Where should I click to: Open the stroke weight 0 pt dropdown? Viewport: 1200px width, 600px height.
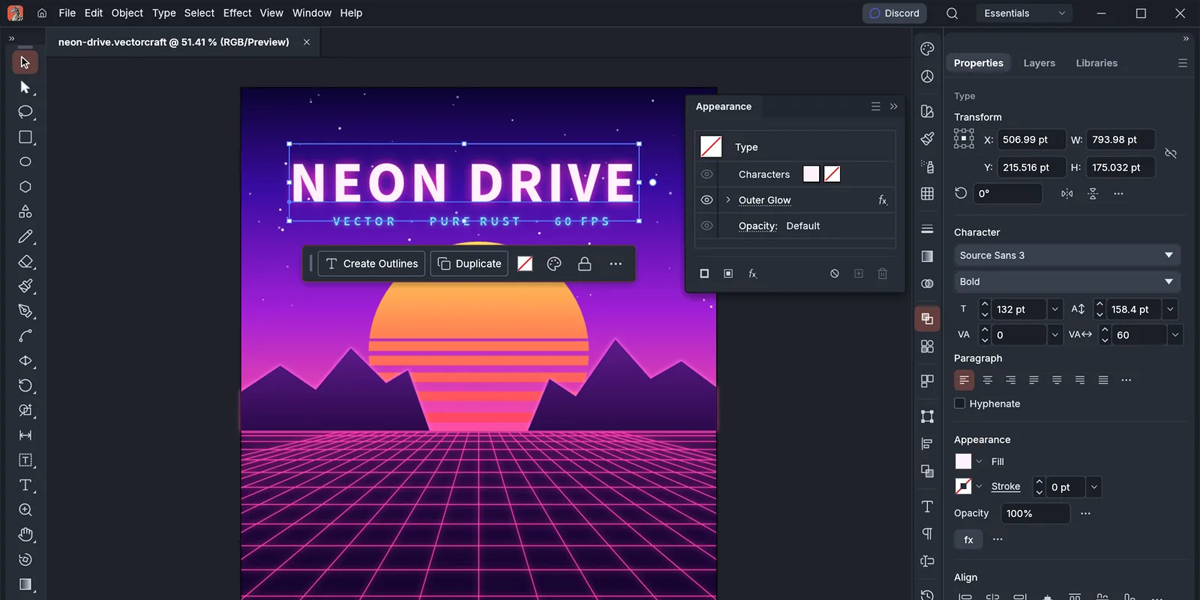coord(1094,487)
